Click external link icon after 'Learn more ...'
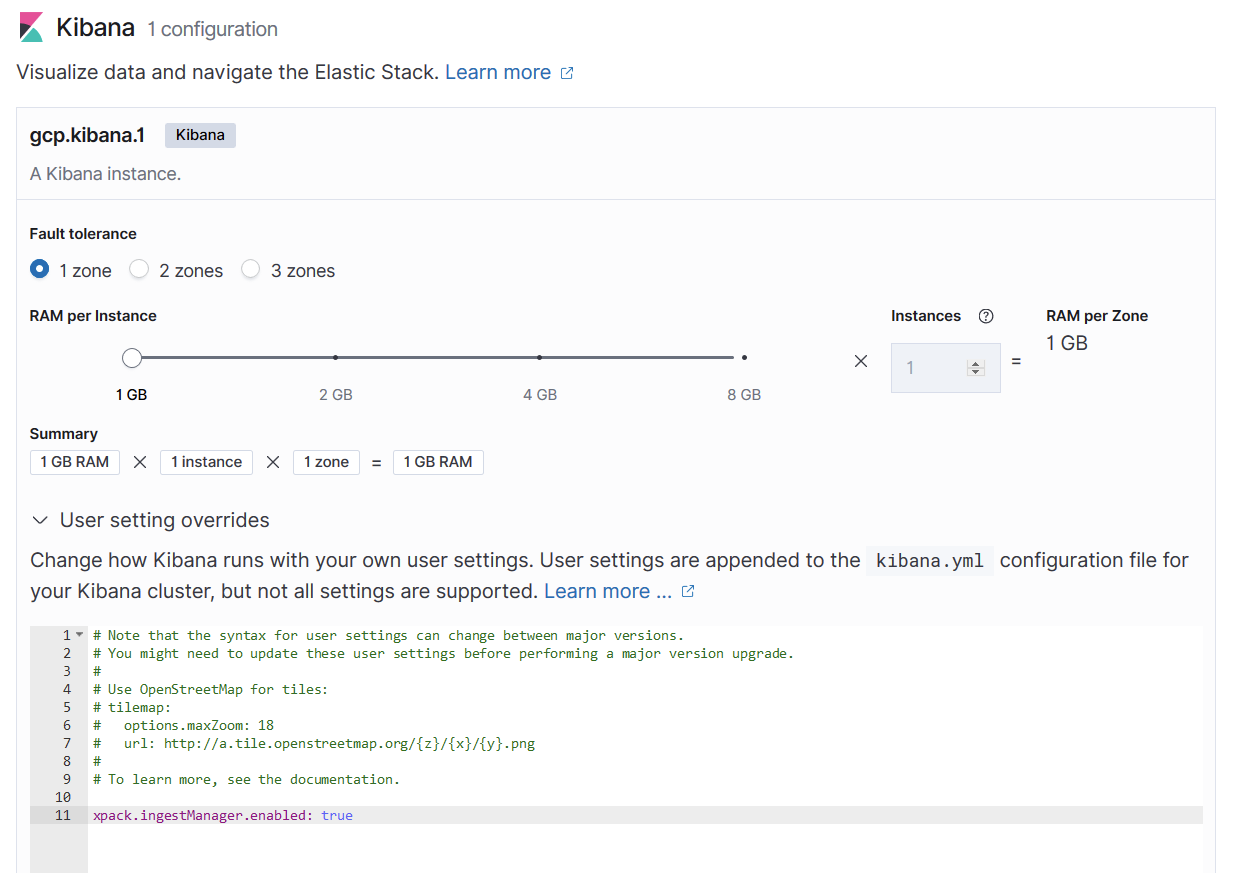Viewport: 1233px width, 873px height. point(688,591)
